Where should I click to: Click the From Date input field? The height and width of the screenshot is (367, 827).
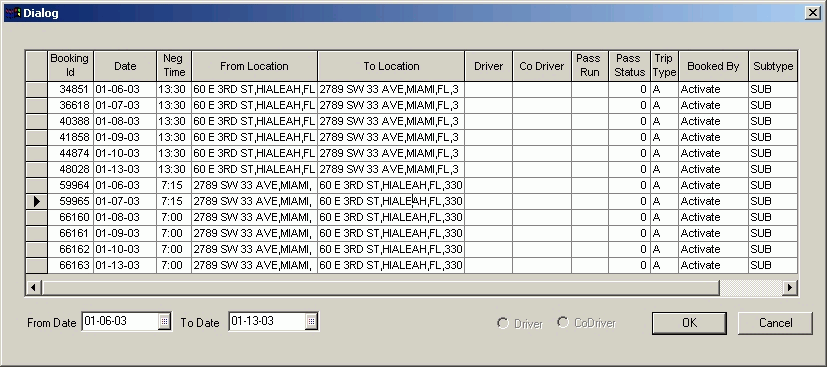click(120, 321)
